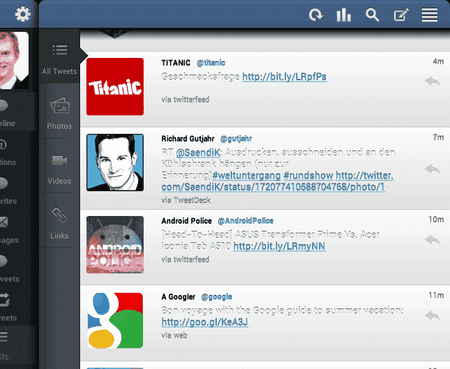The image size is (450, 369).
Task: Open the goo.gl/KeA3J link
Action: [x=205, y=322]
